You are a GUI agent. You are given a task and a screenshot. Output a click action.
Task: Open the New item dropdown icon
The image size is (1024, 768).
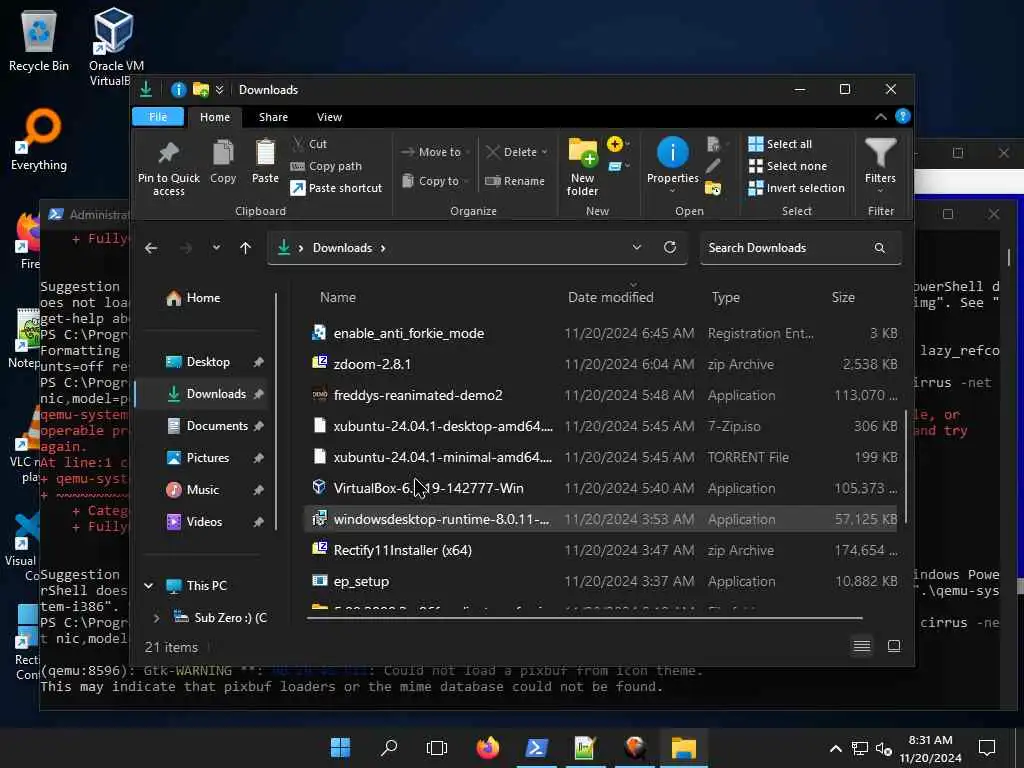click(x=618, y=144)
